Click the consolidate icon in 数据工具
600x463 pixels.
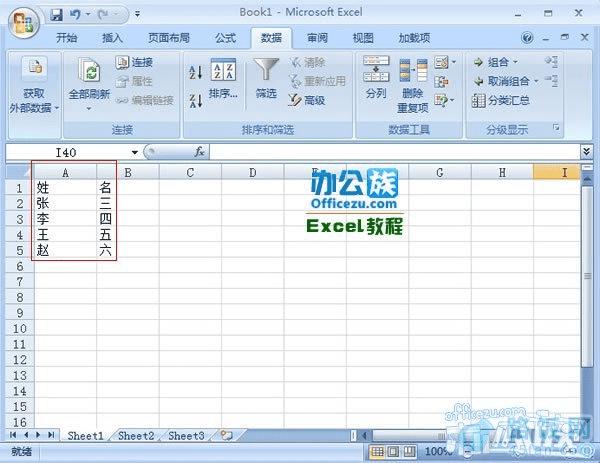[x=441, y=82]
